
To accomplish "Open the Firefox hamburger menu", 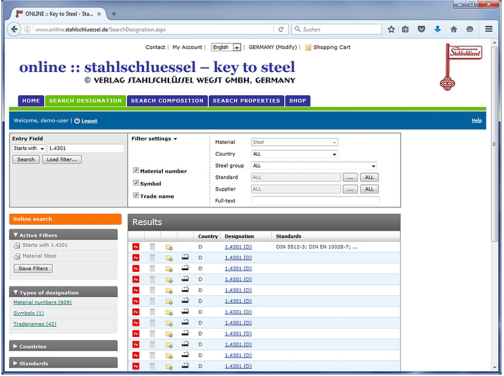I will (489, 29).
